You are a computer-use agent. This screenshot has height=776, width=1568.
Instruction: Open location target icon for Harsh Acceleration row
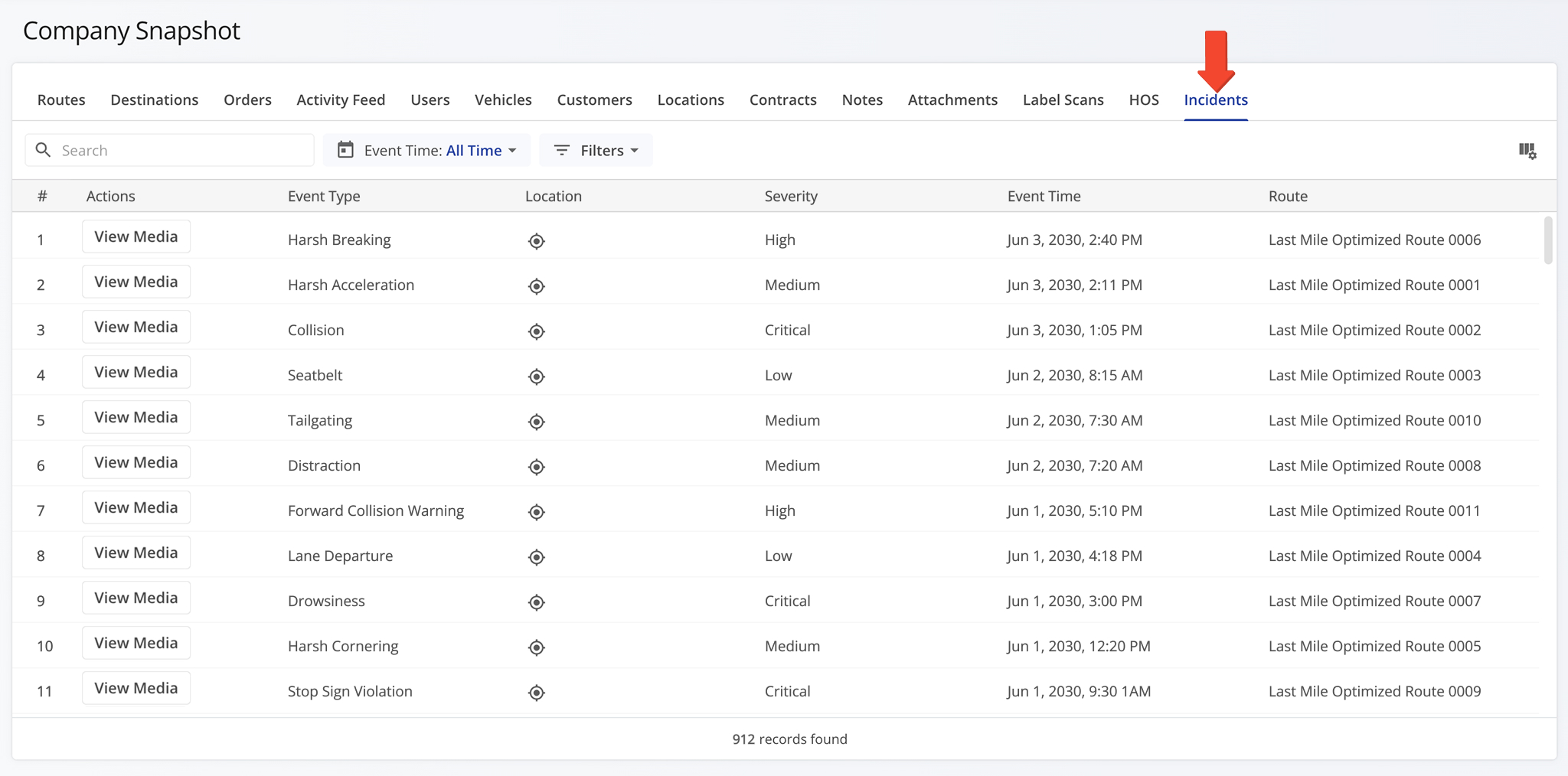[537, 286]
